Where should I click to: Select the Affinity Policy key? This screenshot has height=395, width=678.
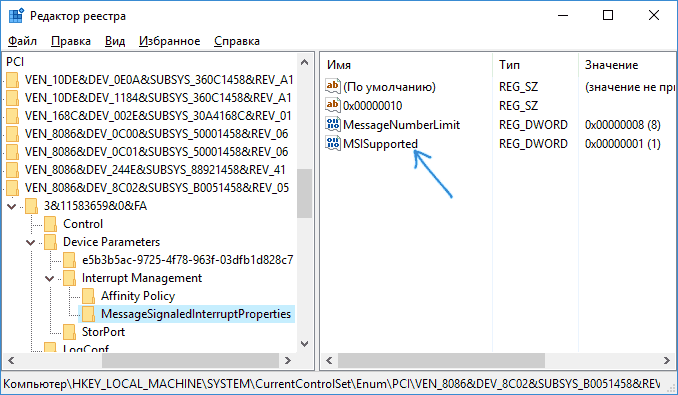138,296
